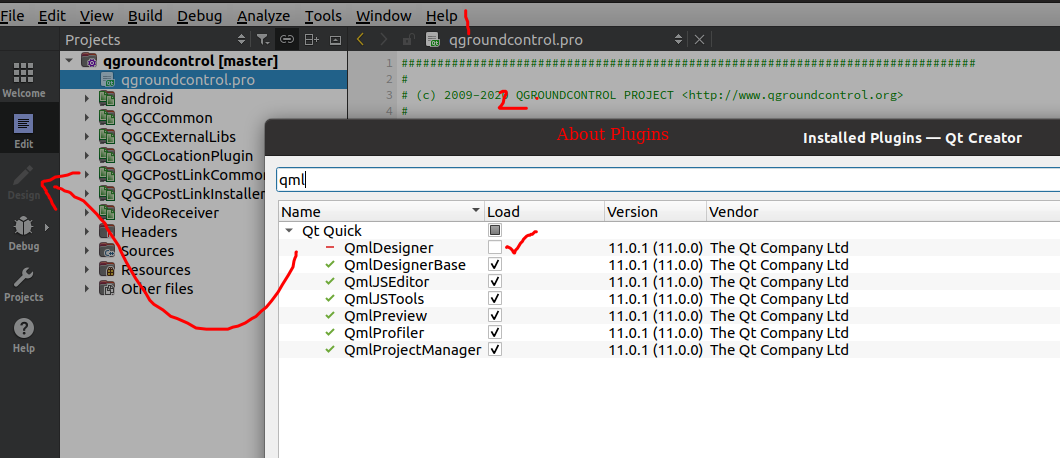Screen dimensions: 1060x458
Task: Open Help mode in sidebar
Action: point(24,336)
